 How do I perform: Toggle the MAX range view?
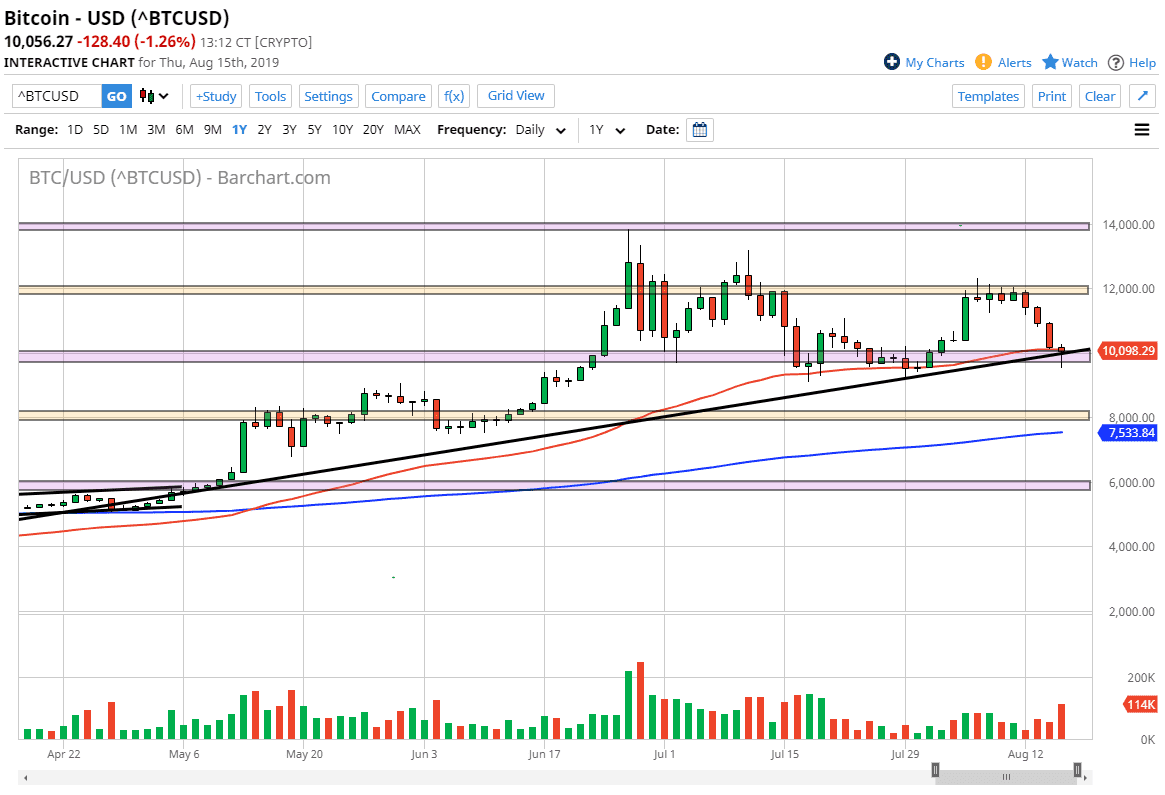407,129
